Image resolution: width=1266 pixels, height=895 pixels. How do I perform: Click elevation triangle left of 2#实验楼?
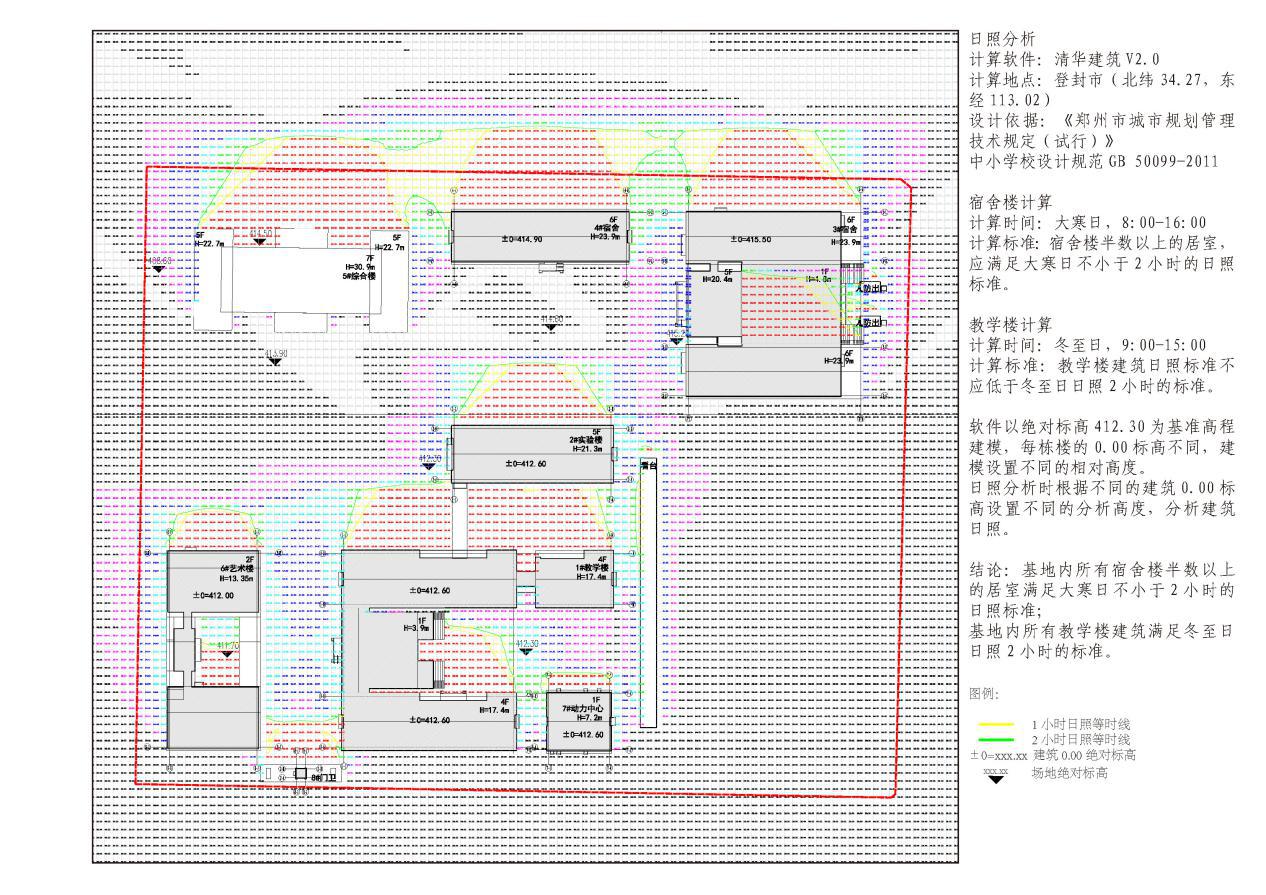point(429,467)
